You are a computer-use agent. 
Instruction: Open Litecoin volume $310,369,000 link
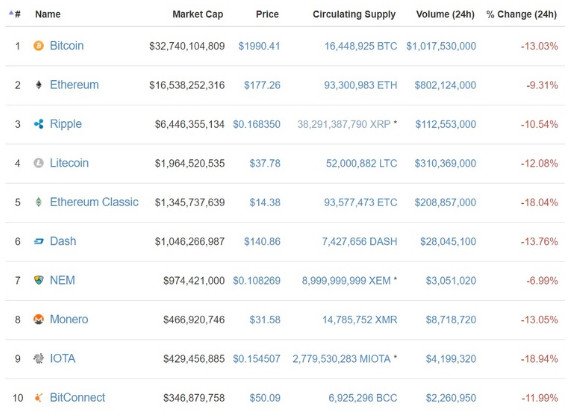click(x=445, y=163)
